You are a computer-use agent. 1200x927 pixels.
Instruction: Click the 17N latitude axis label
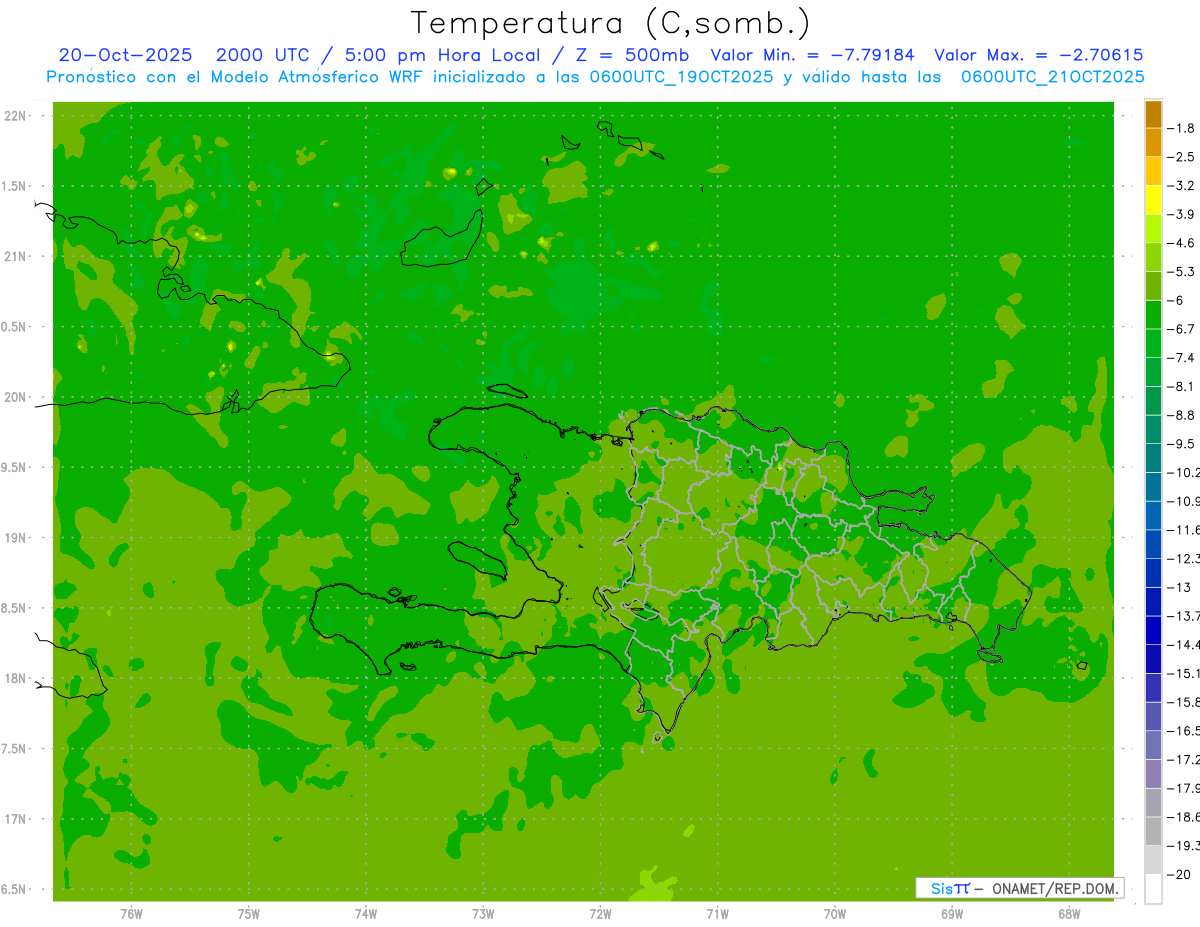[16, 819]
